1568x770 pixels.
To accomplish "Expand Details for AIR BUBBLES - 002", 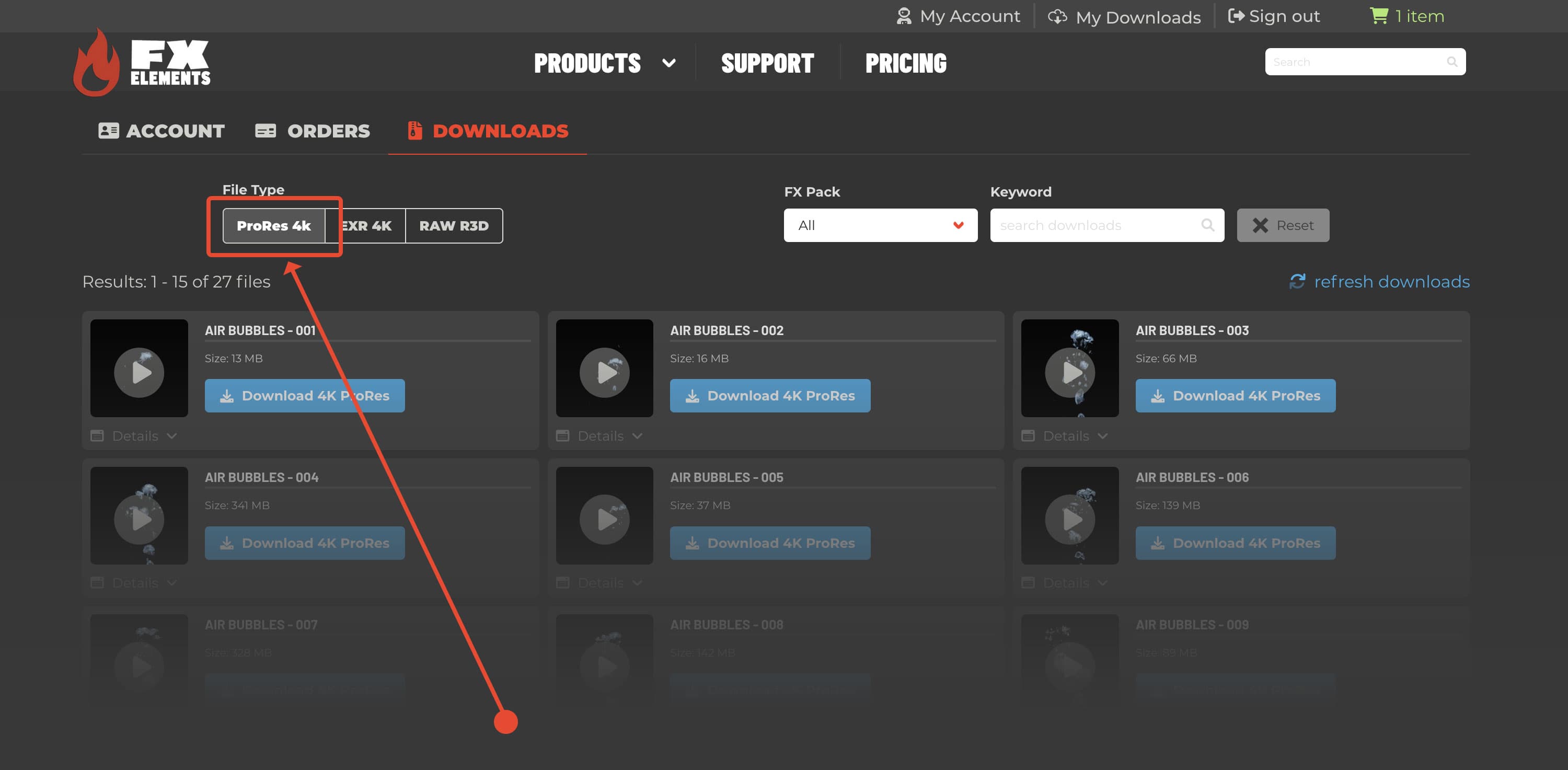I will [x=599, y=436].
